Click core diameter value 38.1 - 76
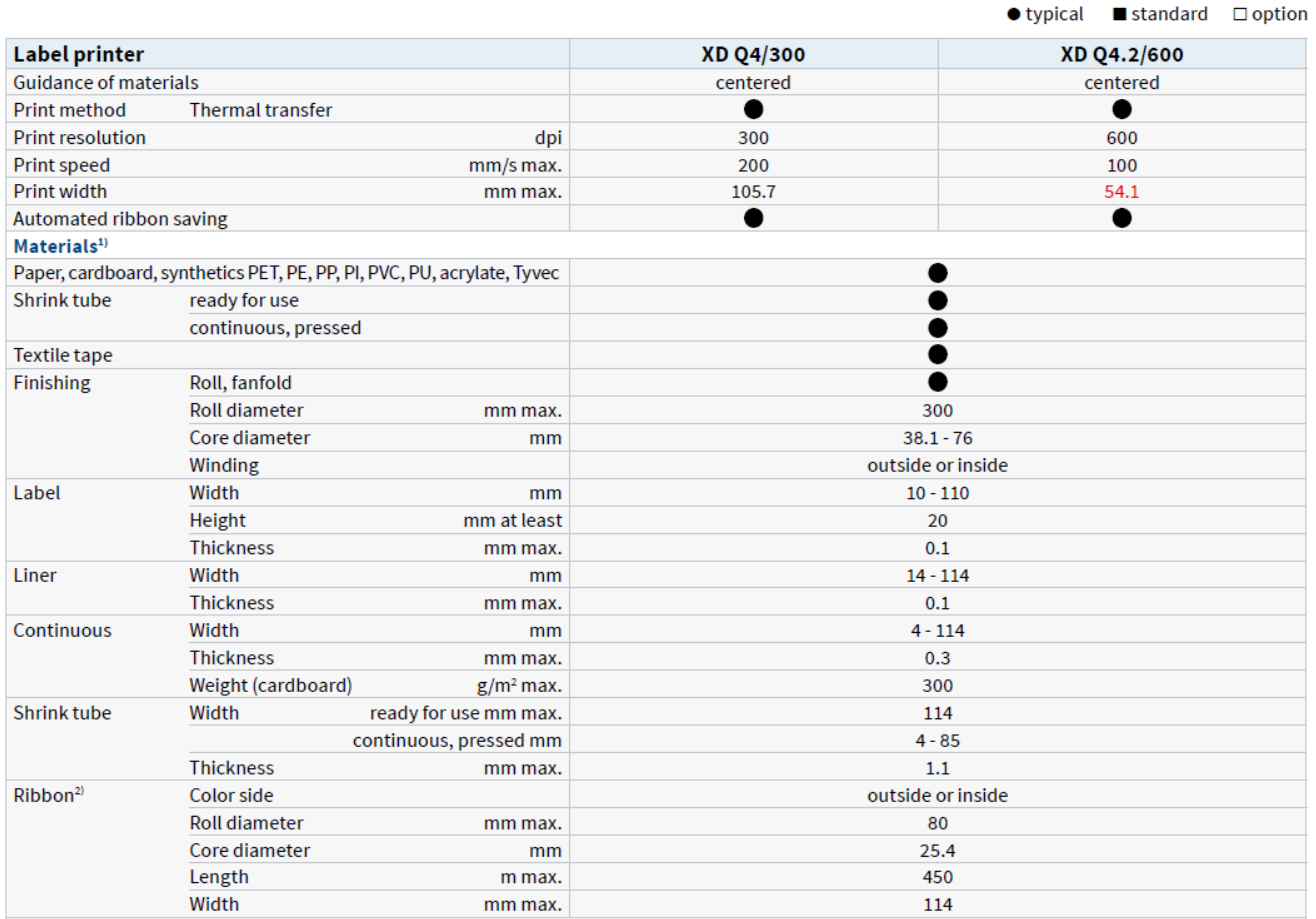The image size is (1316, 919). [937, 437]
